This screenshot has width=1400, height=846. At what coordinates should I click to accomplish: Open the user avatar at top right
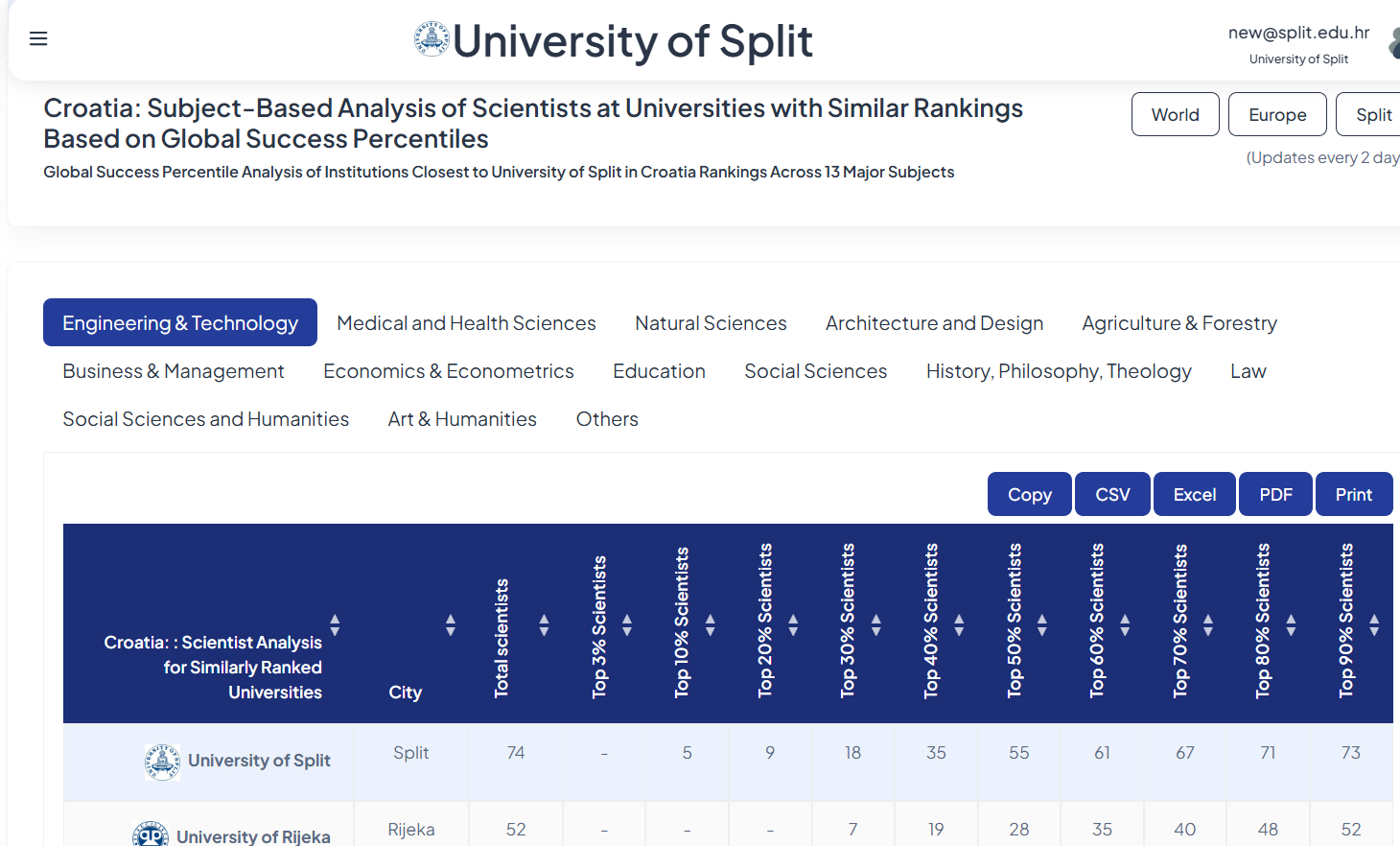(x=1393, y=43)
